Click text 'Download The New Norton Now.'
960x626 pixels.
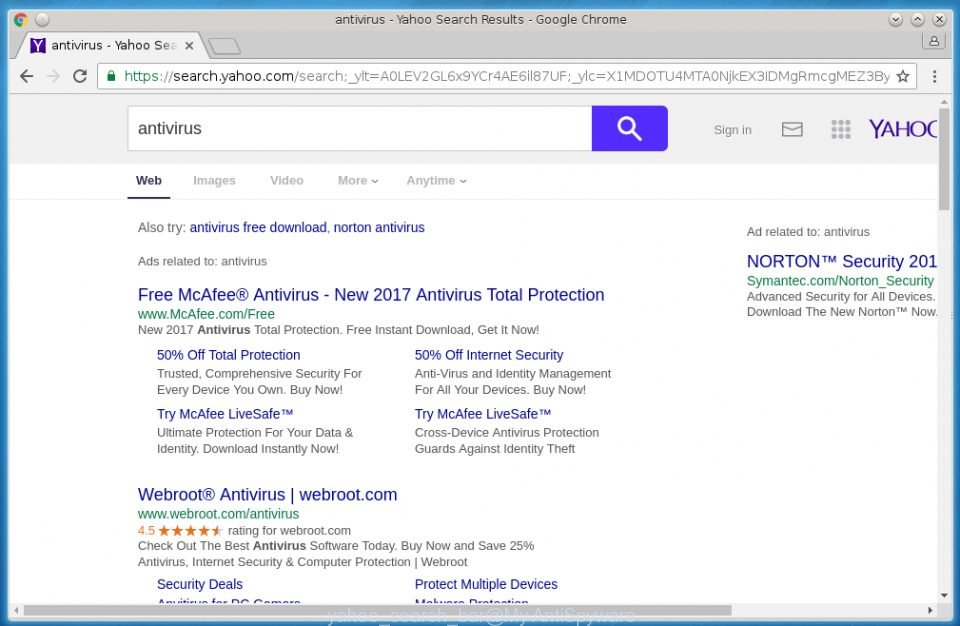pos(842,312)
